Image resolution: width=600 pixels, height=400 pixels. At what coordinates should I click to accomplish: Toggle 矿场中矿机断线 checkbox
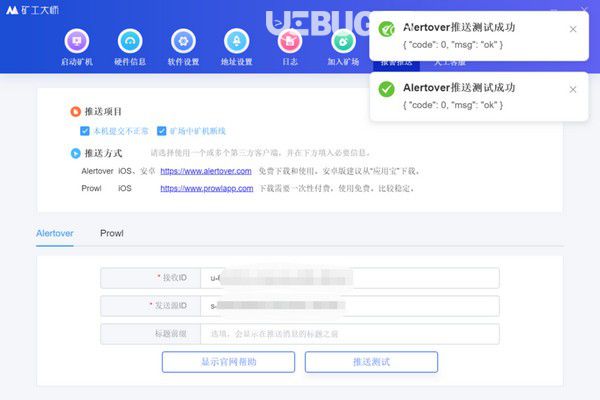[x=161, y=131]
